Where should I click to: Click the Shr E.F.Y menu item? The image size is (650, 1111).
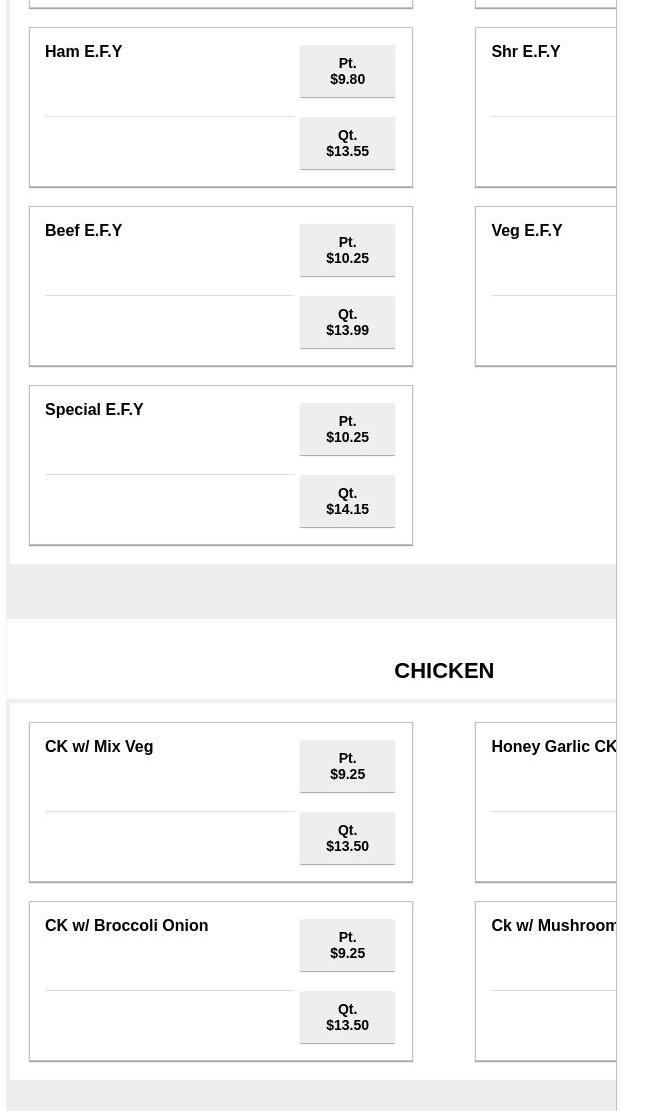[x=525, y=52]
